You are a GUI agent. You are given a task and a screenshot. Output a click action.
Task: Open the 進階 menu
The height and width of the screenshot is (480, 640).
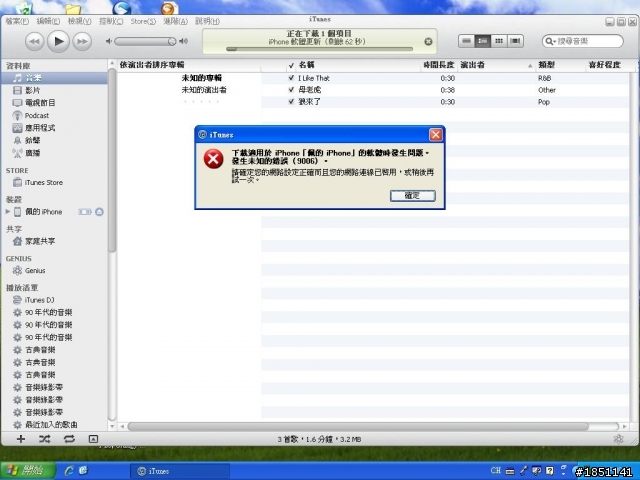pos(176,21)
